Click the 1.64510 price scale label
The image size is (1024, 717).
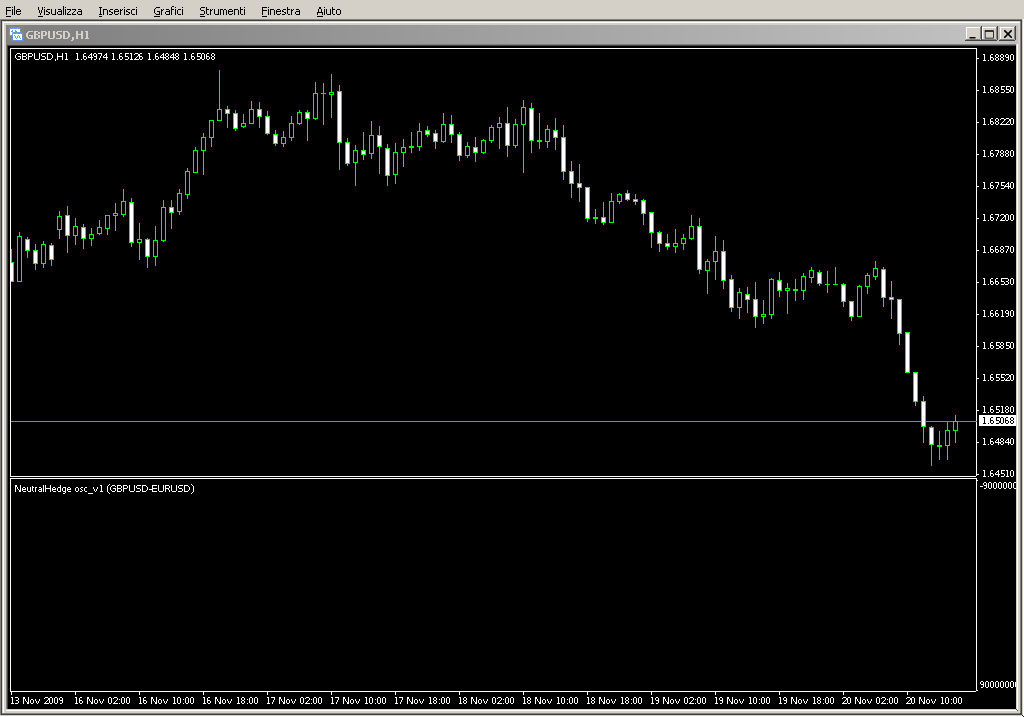[x=999, y=473]
